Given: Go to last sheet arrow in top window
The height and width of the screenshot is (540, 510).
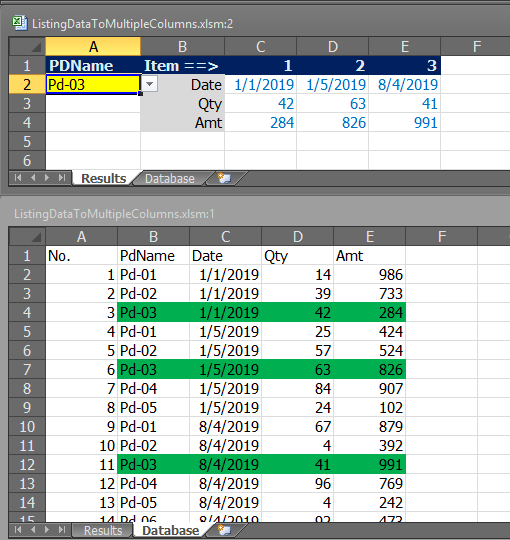Looking at the screenshot, I should click(62, 178).
